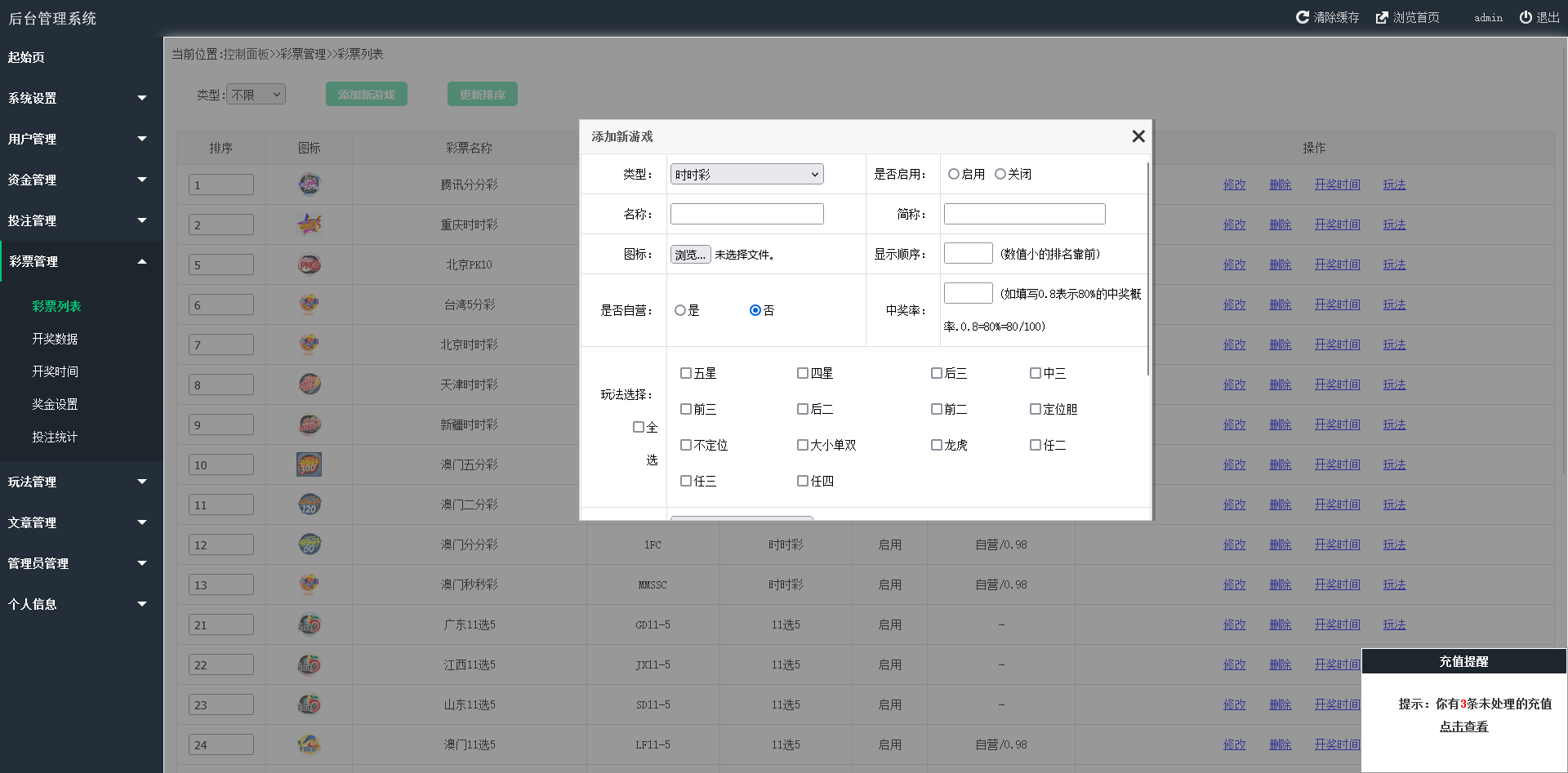
Task: Open 开奖数据 in the sidebar
Action: [55, 339]
